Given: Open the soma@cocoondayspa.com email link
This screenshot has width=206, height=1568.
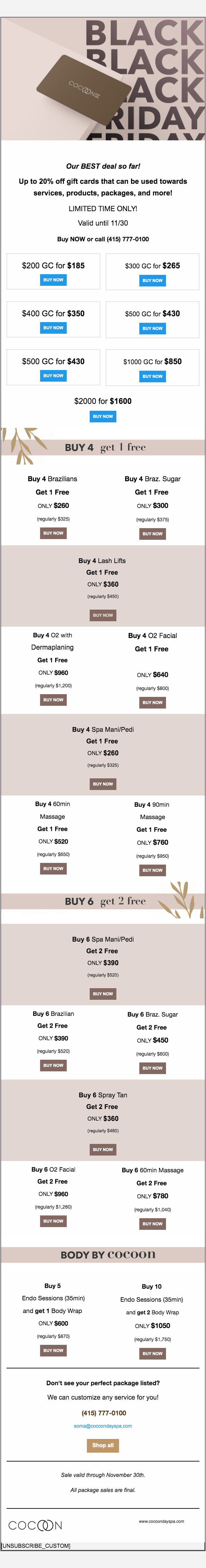Looking at the screenshot, I should (103, 1426).
